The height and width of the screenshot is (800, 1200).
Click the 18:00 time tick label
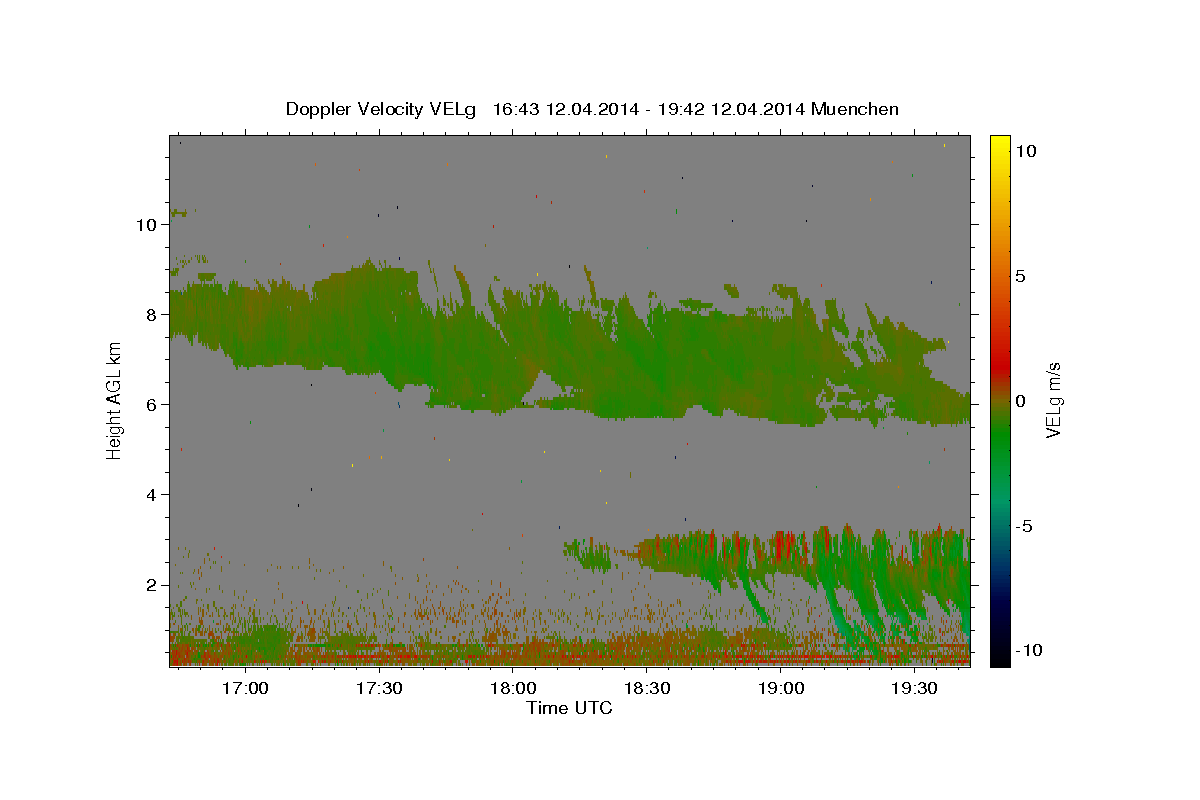pos(513,688)
